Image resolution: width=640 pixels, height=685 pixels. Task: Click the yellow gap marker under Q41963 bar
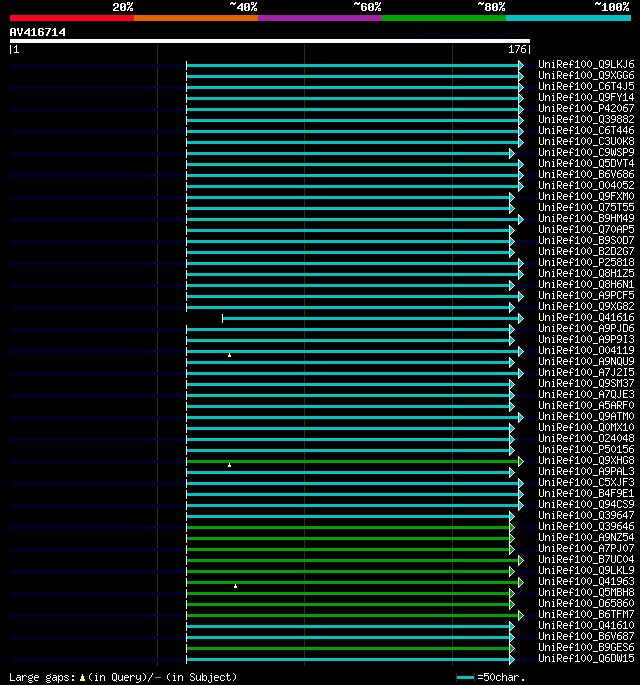[235, 586]
